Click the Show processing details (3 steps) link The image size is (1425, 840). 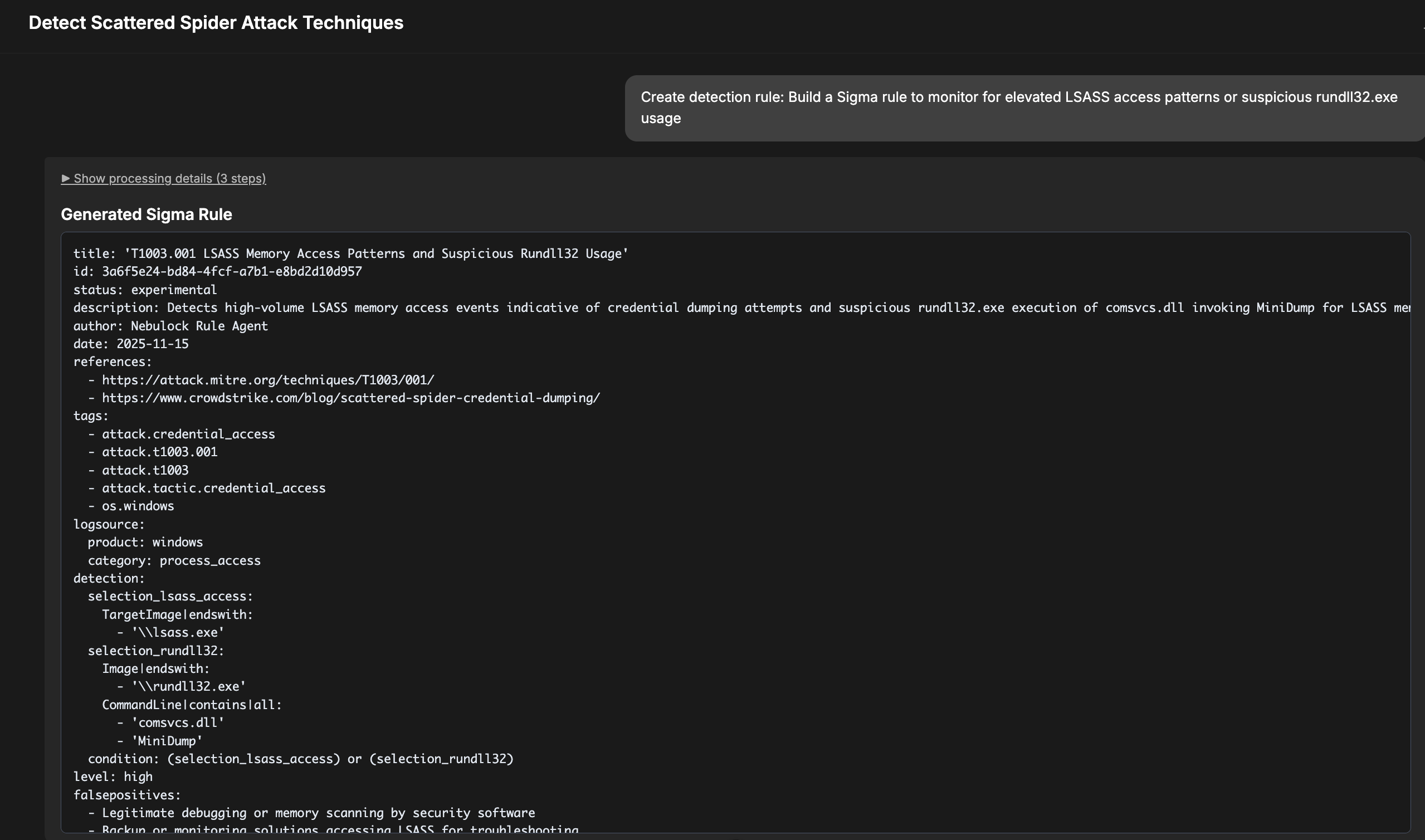coord(170,178)
